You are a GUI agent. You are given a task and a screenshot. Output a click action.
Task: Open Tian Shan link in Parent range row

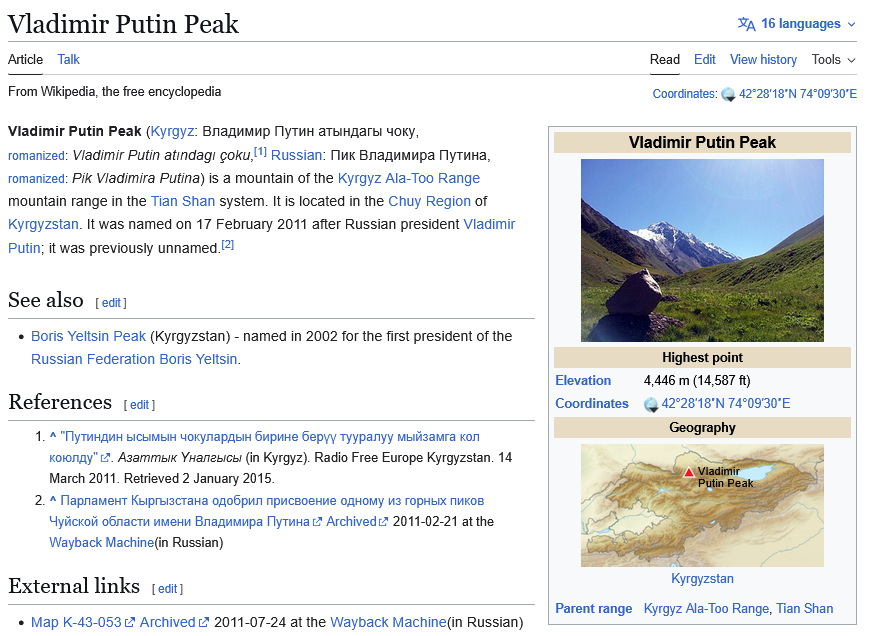(x=804, y=609)
